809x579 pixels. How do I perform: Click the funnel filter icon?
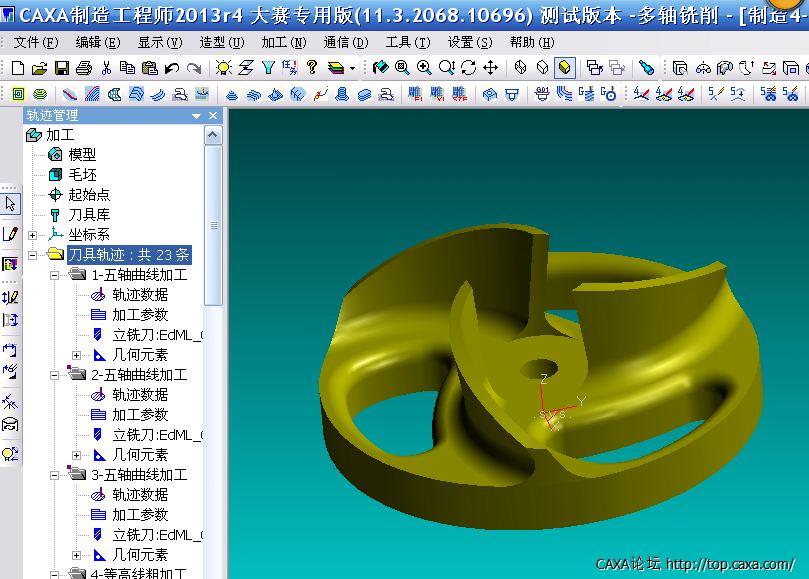(x=268, y=68)
